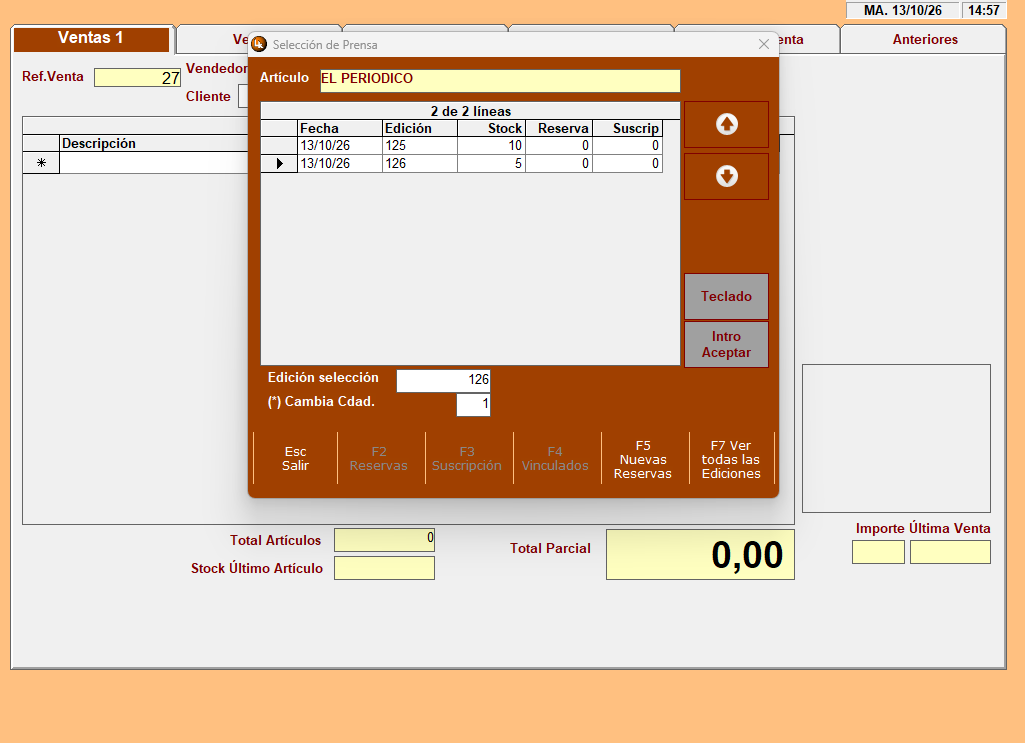Click the disabled F2 Reservas button
This screenshot has width=1025, height=743.
coord(378,459)
